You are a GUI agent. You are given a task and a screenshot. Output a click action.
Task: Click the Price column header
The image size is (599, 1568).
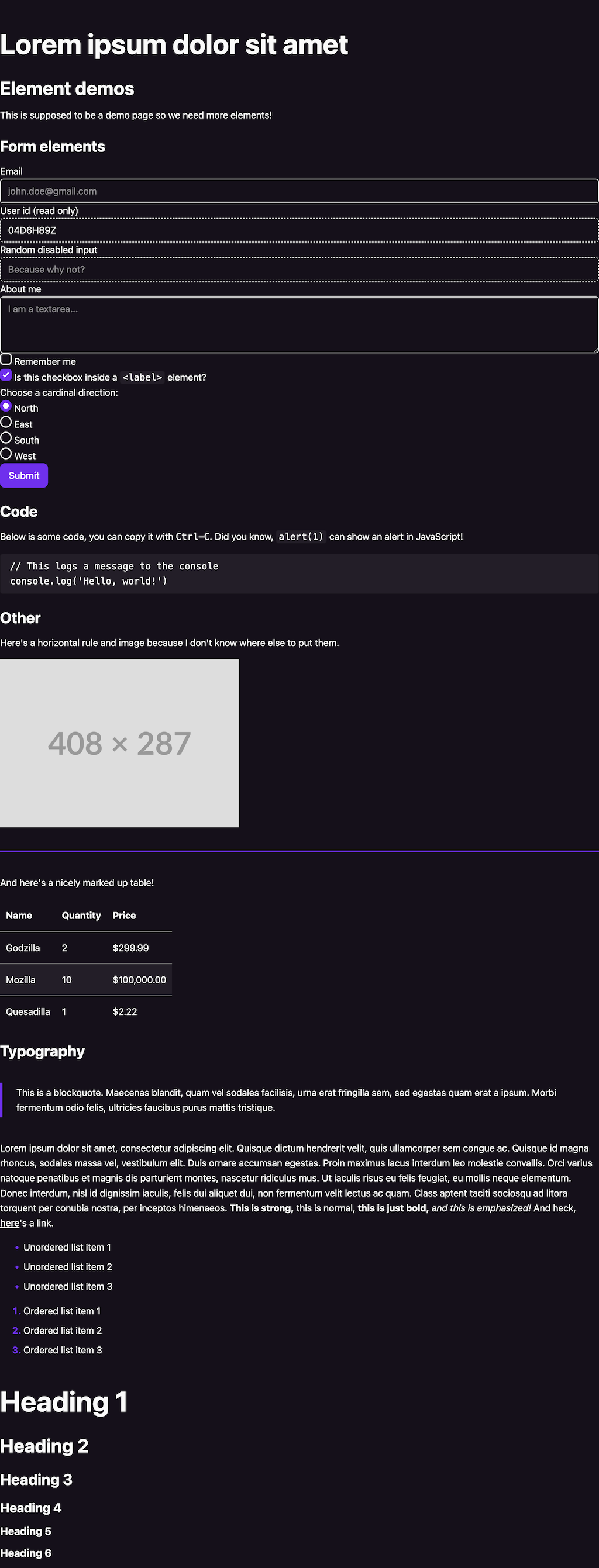click(124, 916)
